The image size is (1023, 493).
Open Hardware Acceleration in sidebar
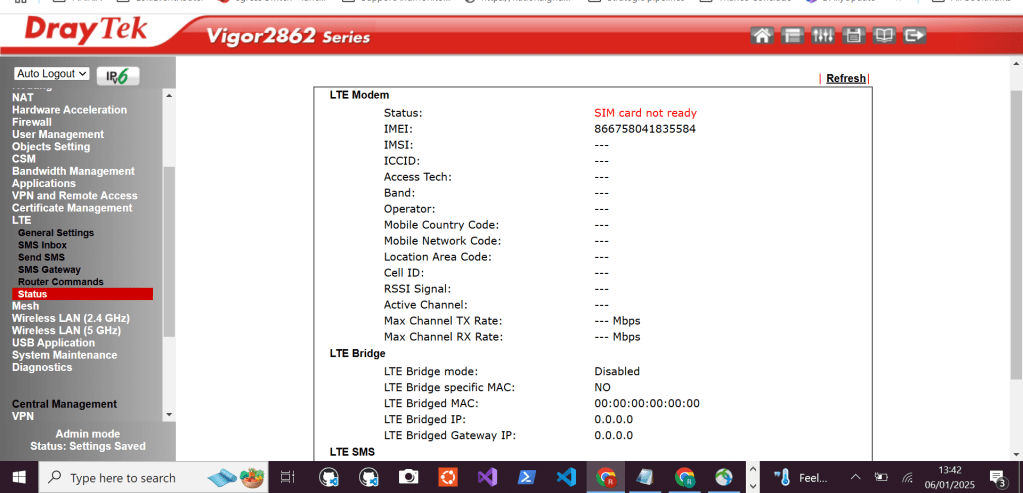69,110
